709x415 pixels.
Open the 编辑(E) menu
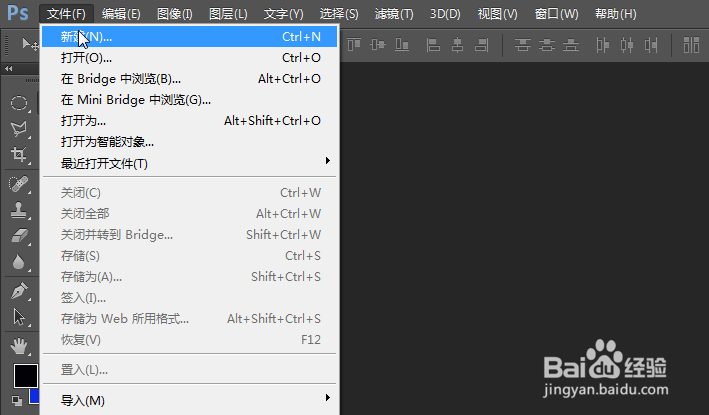[121, 14]
